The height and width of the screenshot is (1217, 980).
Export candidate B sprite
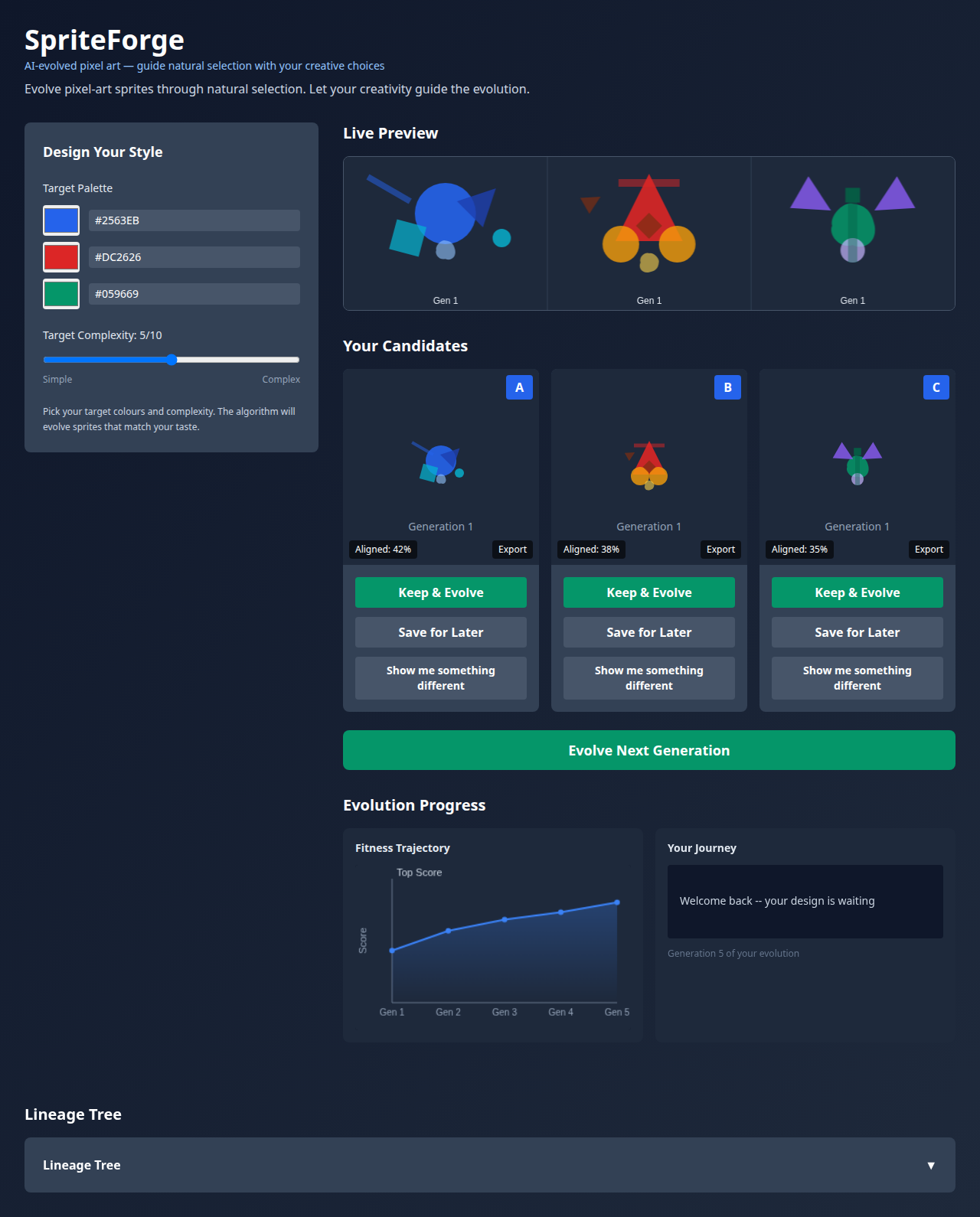pos(720,550)
